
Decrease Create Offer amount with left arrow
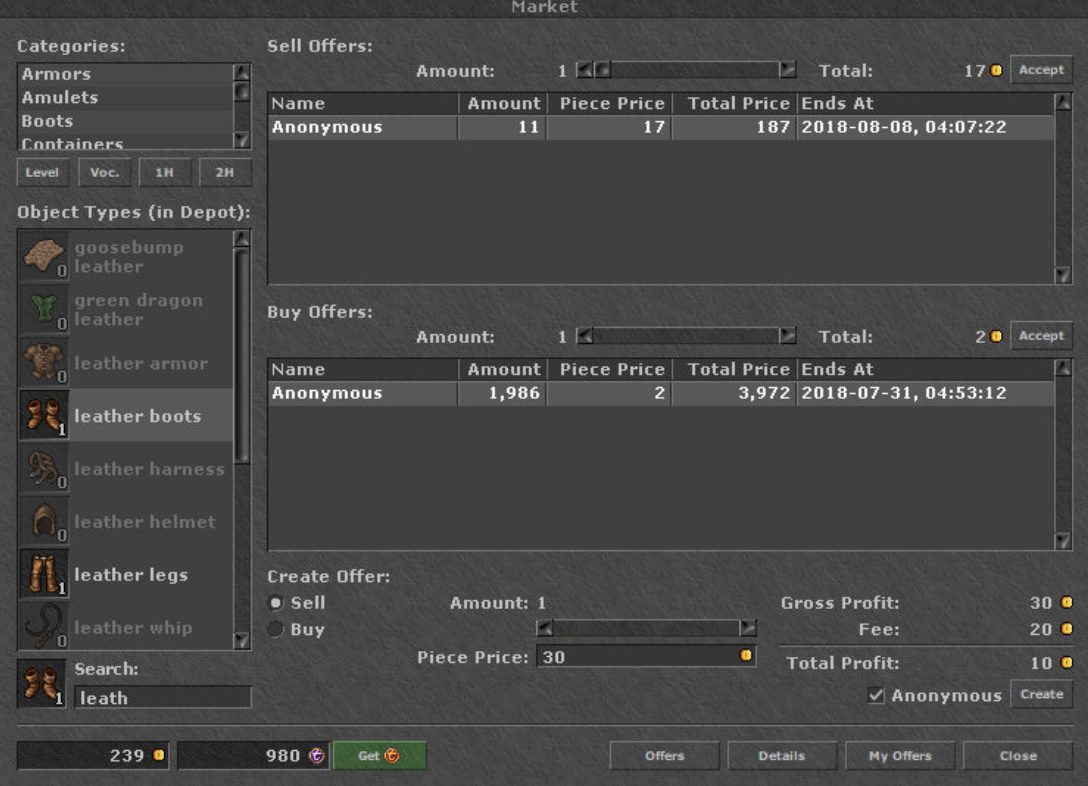tap(545, 629)
